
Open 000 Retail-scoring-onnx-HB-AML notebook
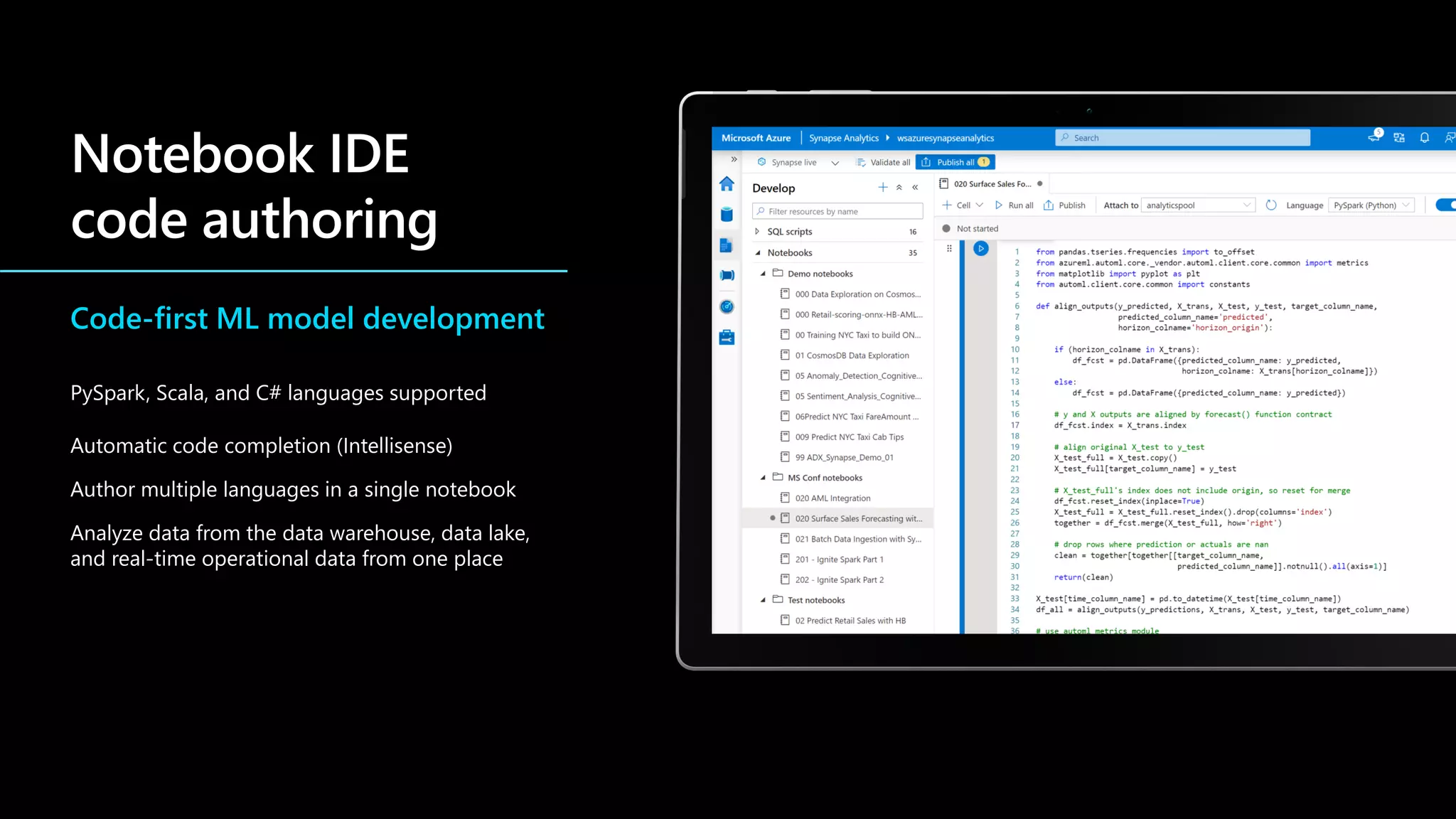click(851, 314)
